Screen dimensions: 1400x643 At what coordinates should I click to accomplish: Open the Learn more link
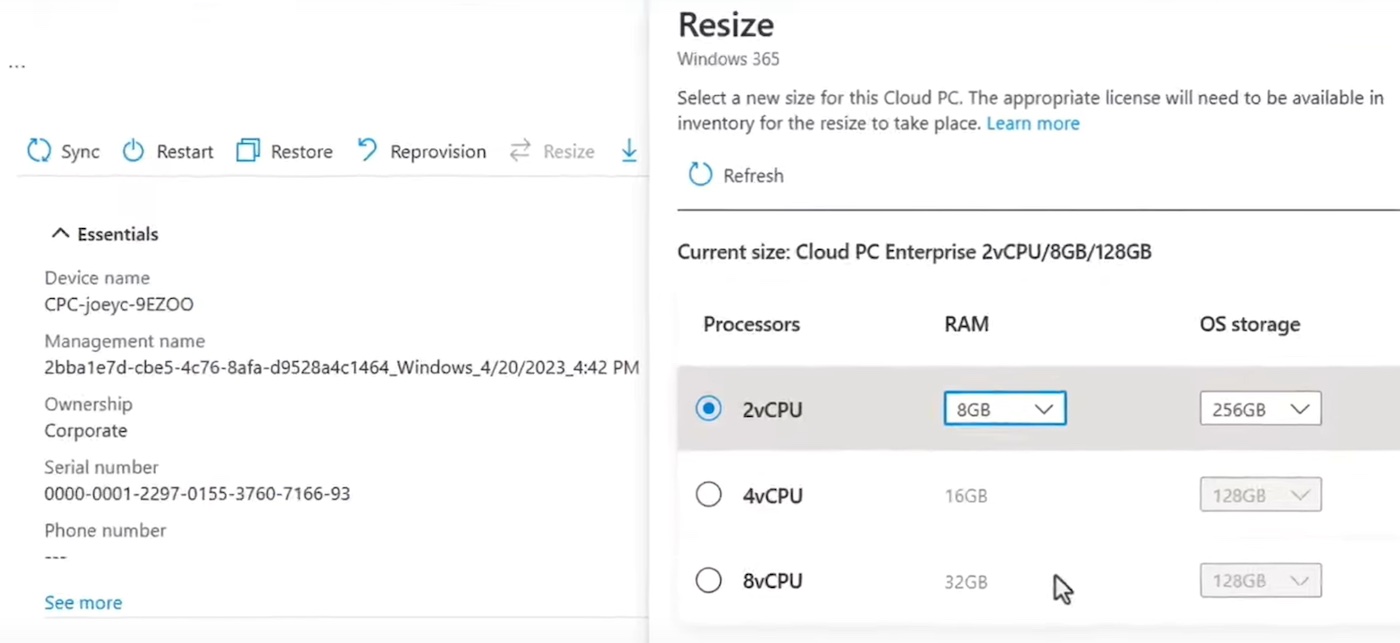coord(1033,124)
